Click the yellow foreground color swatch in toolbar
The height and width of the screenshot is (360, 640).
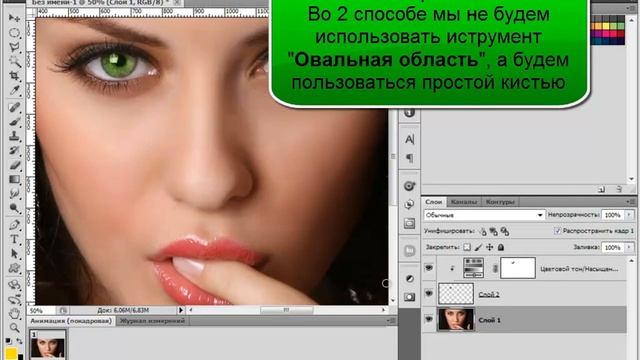click(11, 353)
